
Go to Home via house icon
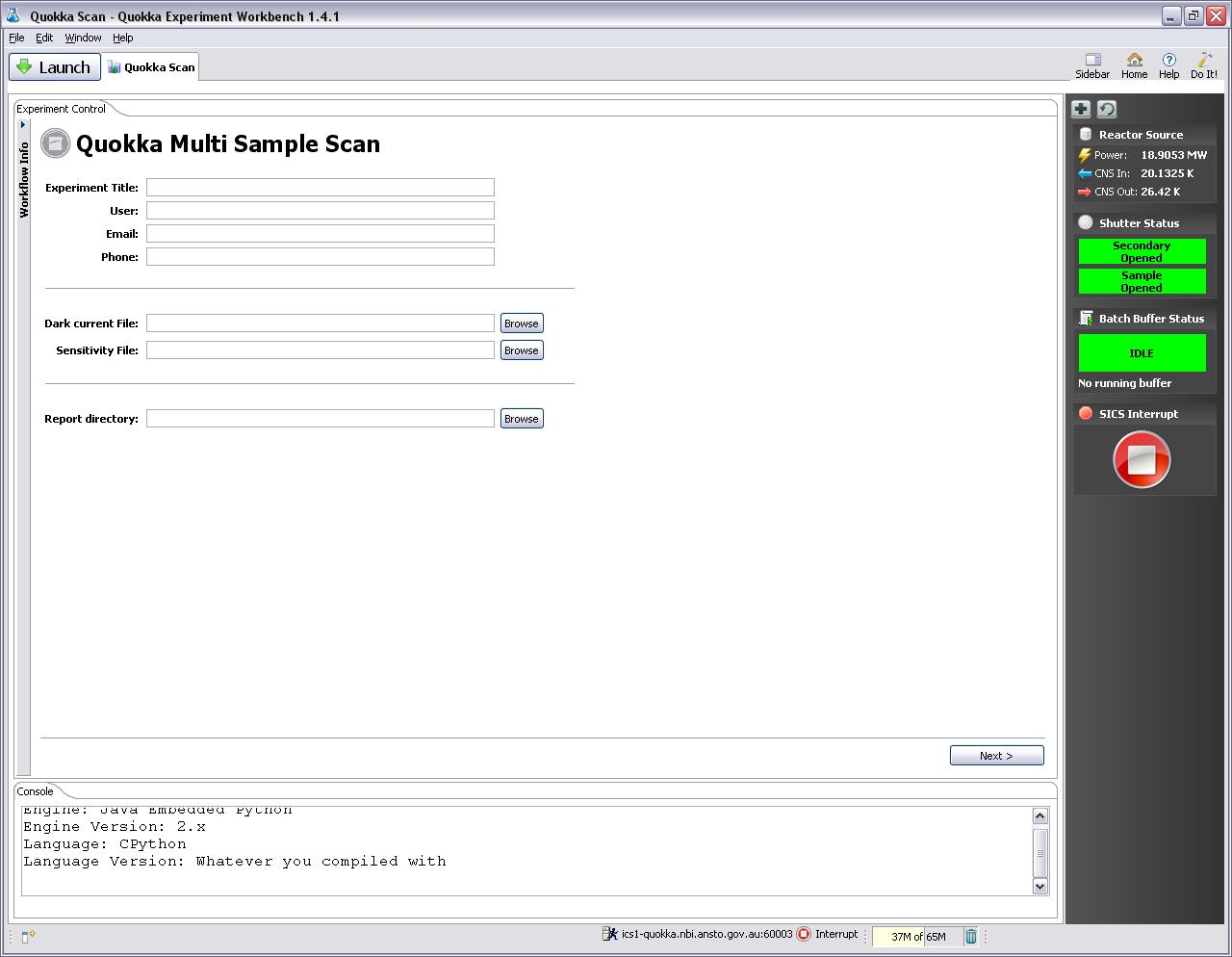[x=1134, y=60]
